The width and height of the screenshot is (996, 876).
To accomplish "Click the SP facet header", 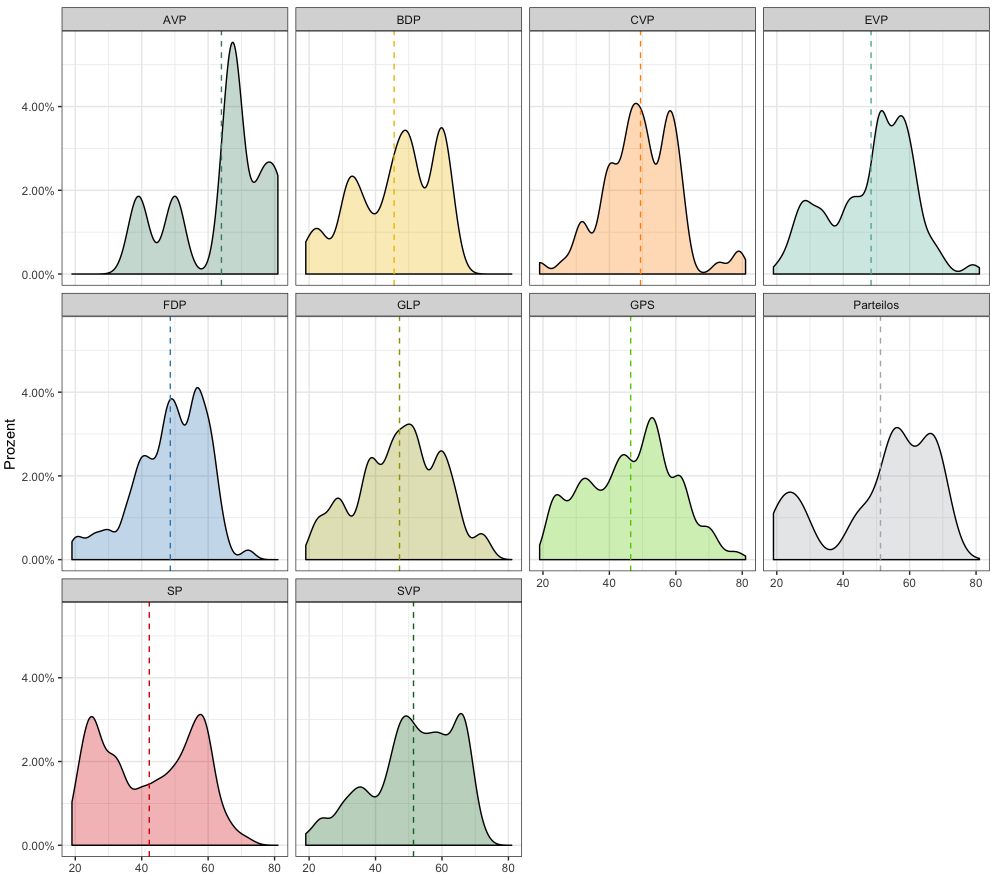I will tap(175, 590).
